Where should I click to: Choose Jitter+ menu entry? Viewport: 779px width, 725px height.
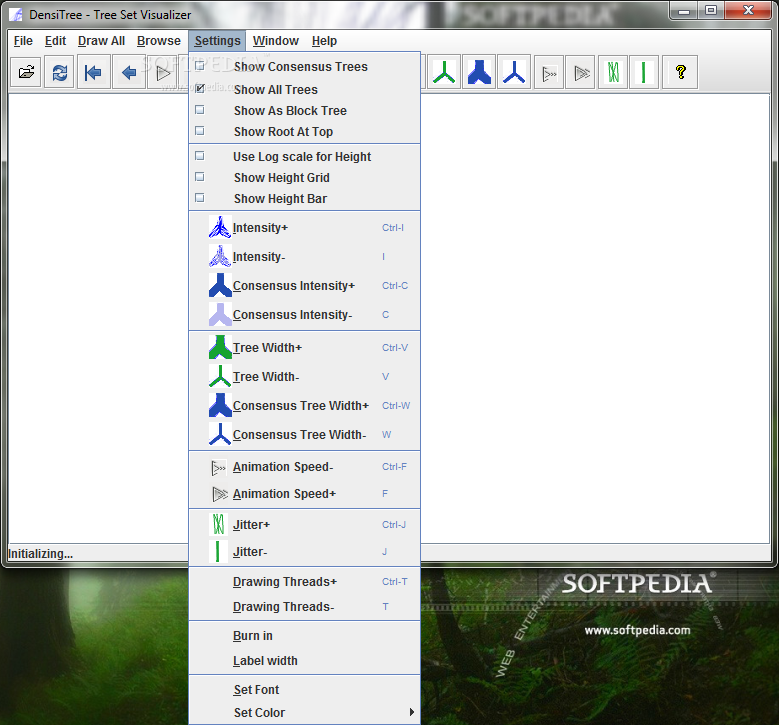click(x=305, y=525)
